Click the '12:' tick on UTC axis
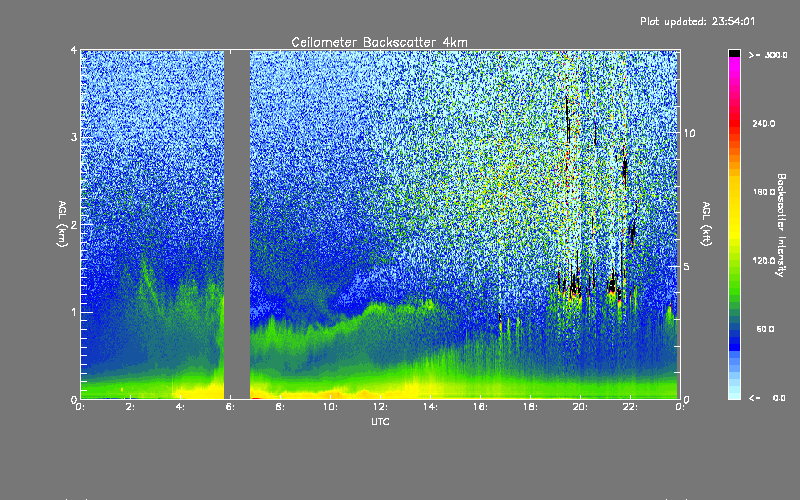This screenshot has width=800, height=500. click(380, 407)
